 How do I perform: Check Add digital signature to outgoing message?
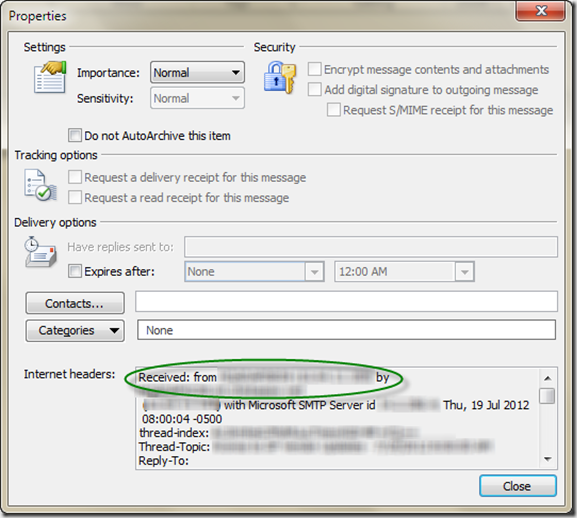click(x=314, y=89)
